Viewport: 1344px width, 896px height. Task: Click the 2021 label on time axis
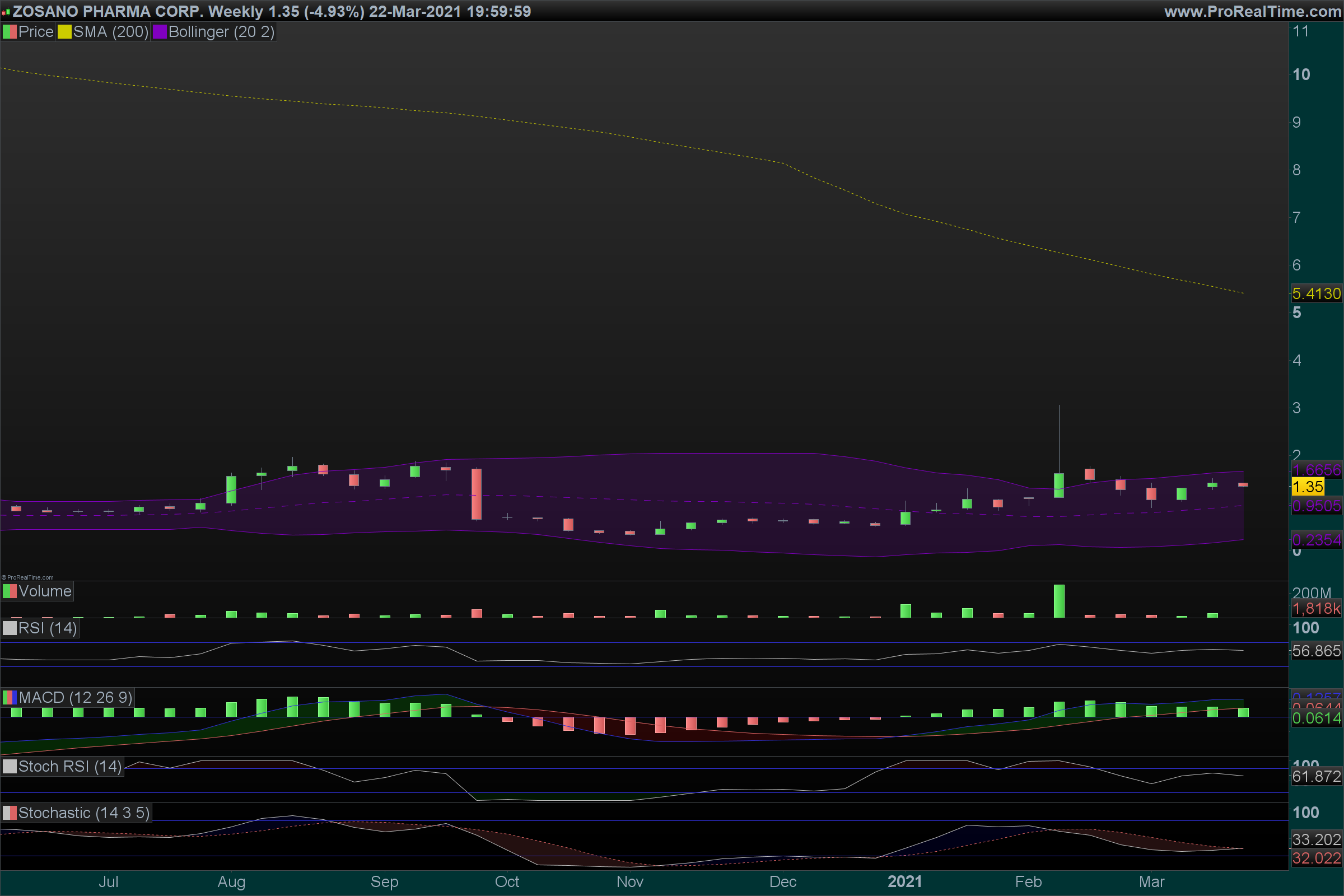pos(904,881)
